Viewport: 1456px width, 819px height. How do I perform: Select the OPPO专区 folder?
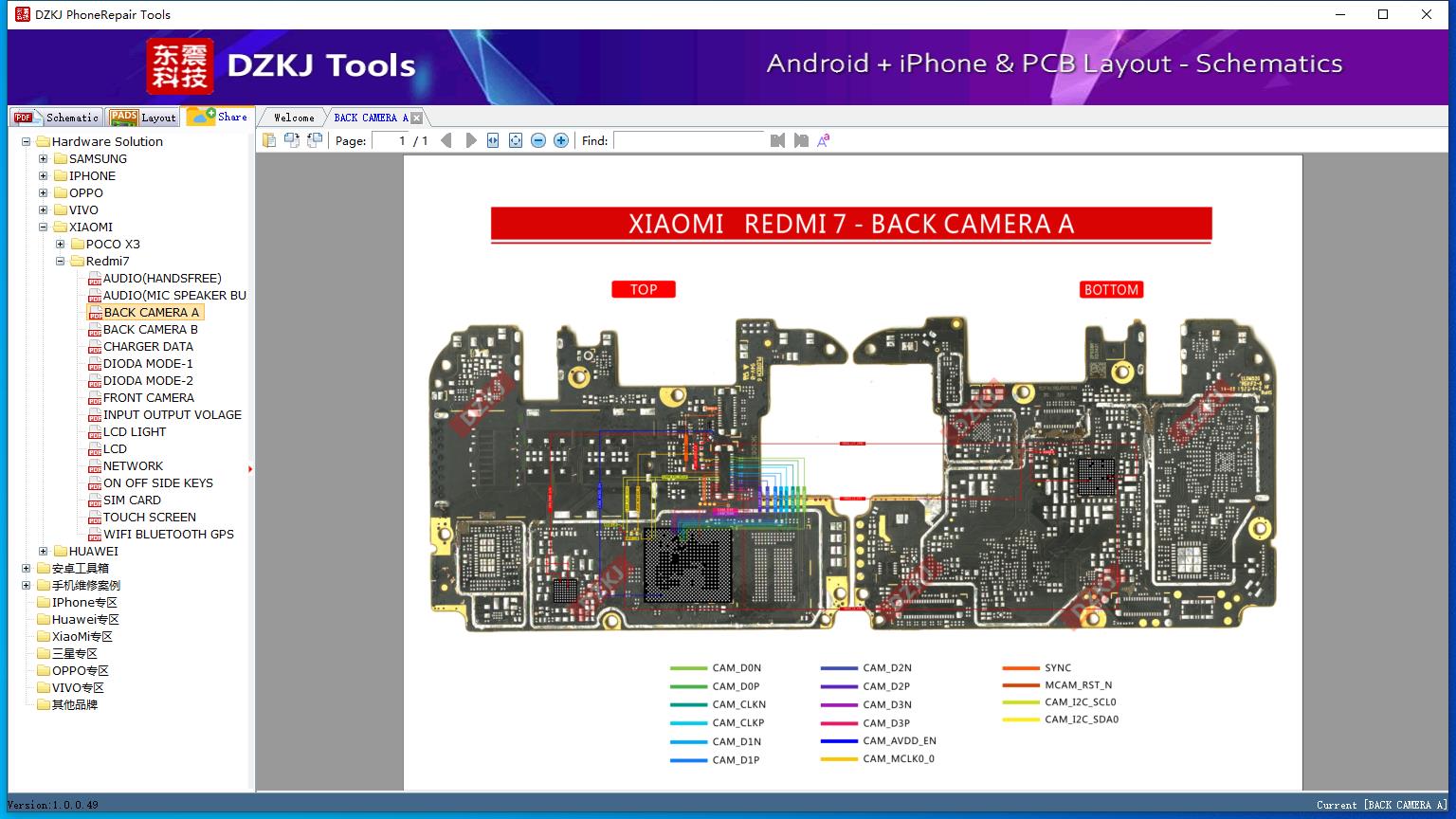(x=81, y=671)
